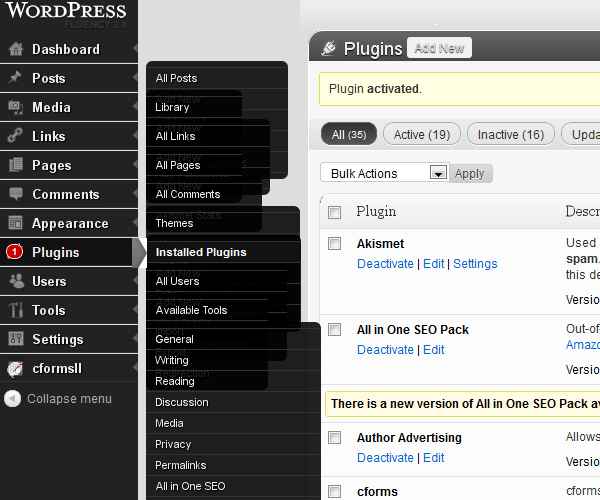Click the Appearance layout icon
The image size is (600, 500).
tap(16, 223)
